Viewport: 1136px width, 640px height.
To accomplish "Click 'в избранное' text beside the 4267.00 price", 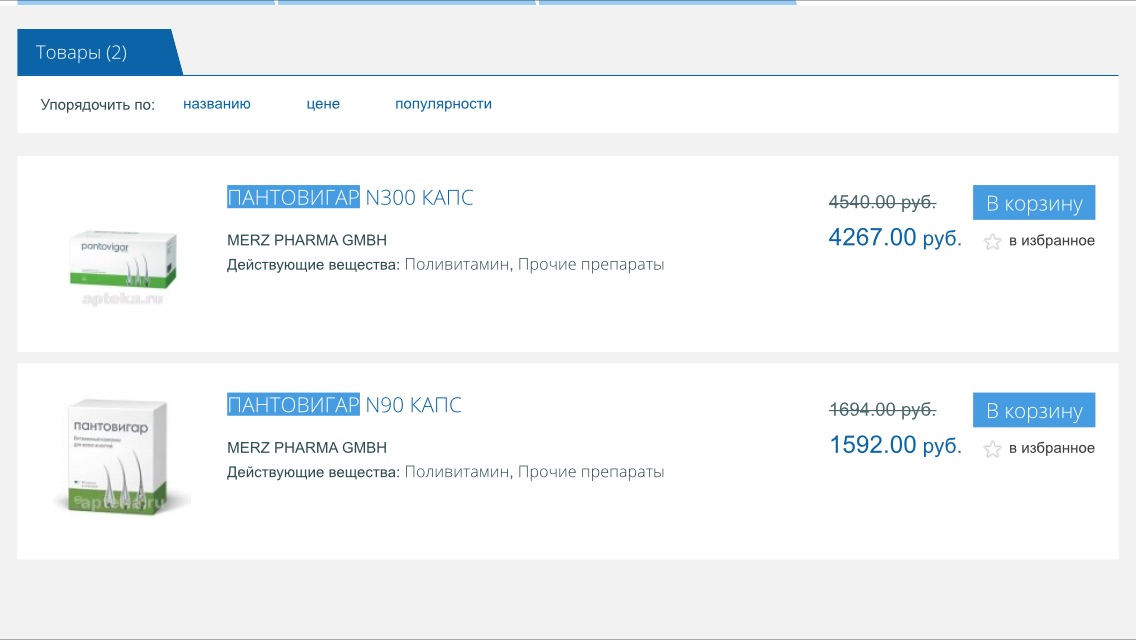I will (x=1051, y=241).
